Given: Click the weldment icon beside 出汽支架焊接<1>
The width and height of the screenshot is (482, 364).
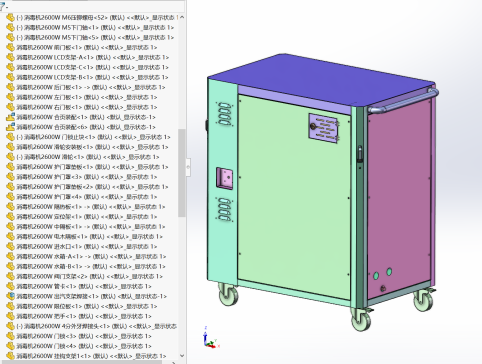Looking at the screenshot, I should [10, 296].
